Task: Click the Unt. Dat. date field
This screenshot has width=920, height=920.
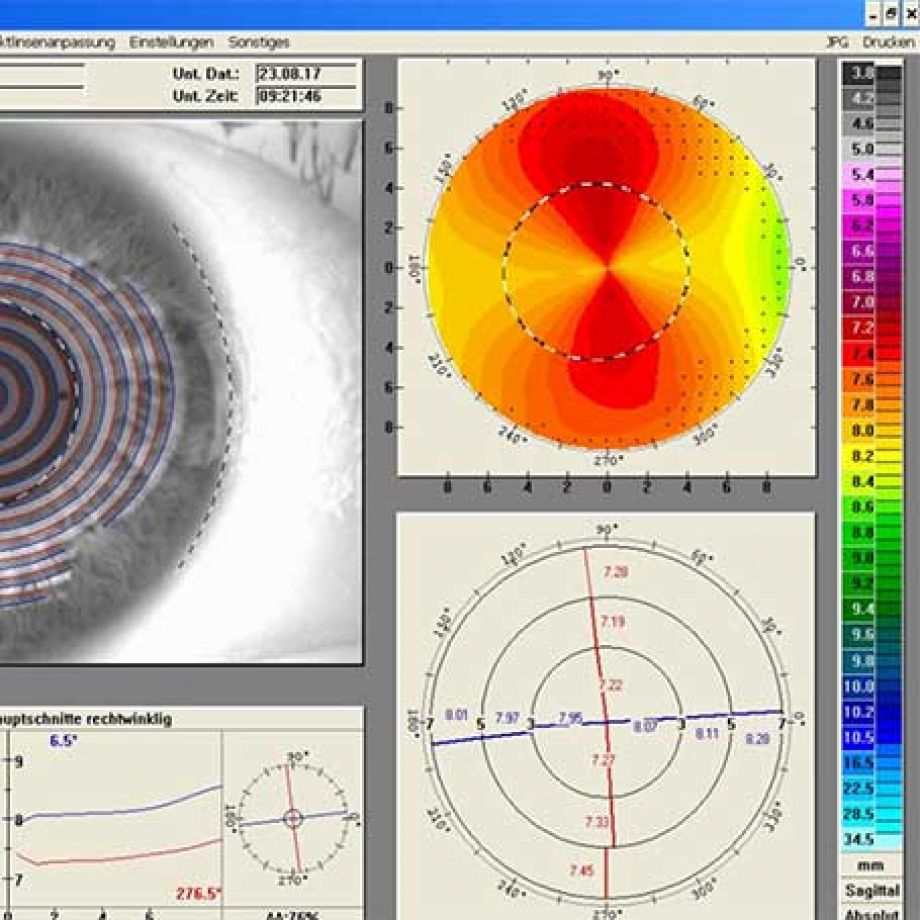Action: (x=306, y=73)
